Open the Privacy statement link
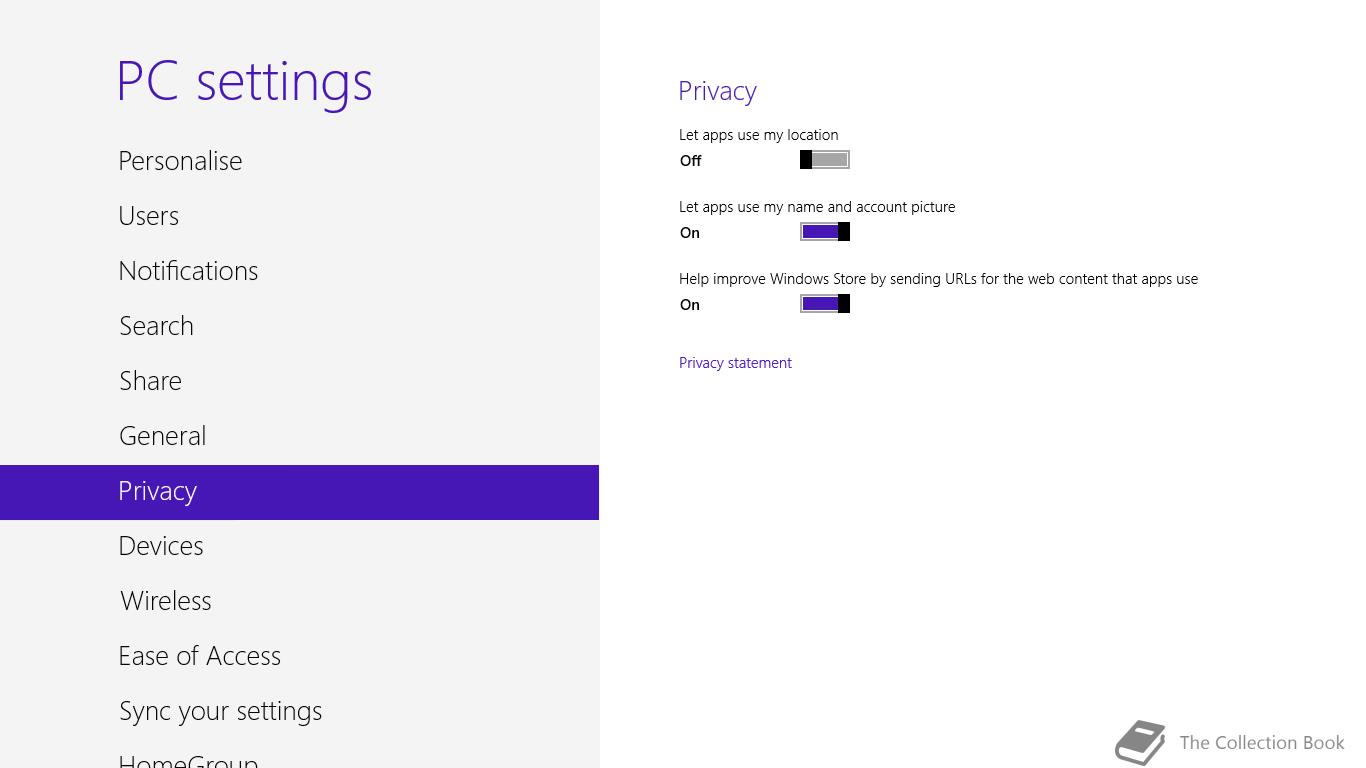 [735, 363]
